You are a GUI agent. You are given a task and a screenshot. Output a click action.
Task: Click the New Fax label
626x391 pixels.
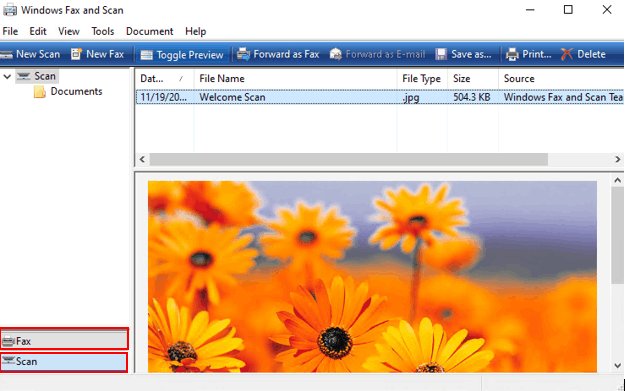click(x=105, y=54)
